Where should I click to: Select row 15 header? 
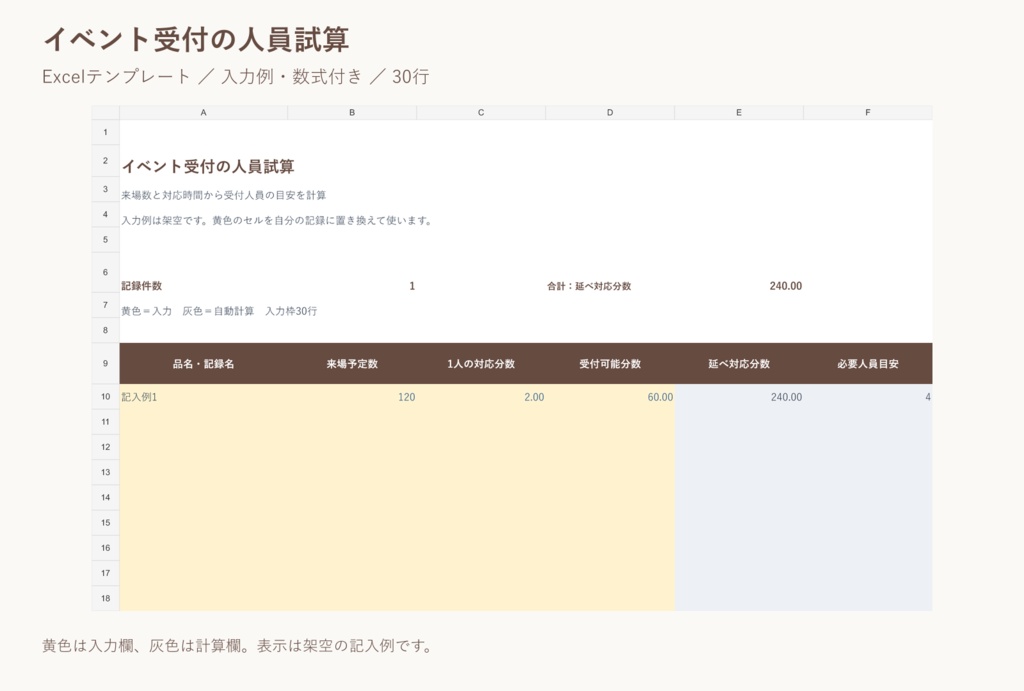click(x=105, y=522)
